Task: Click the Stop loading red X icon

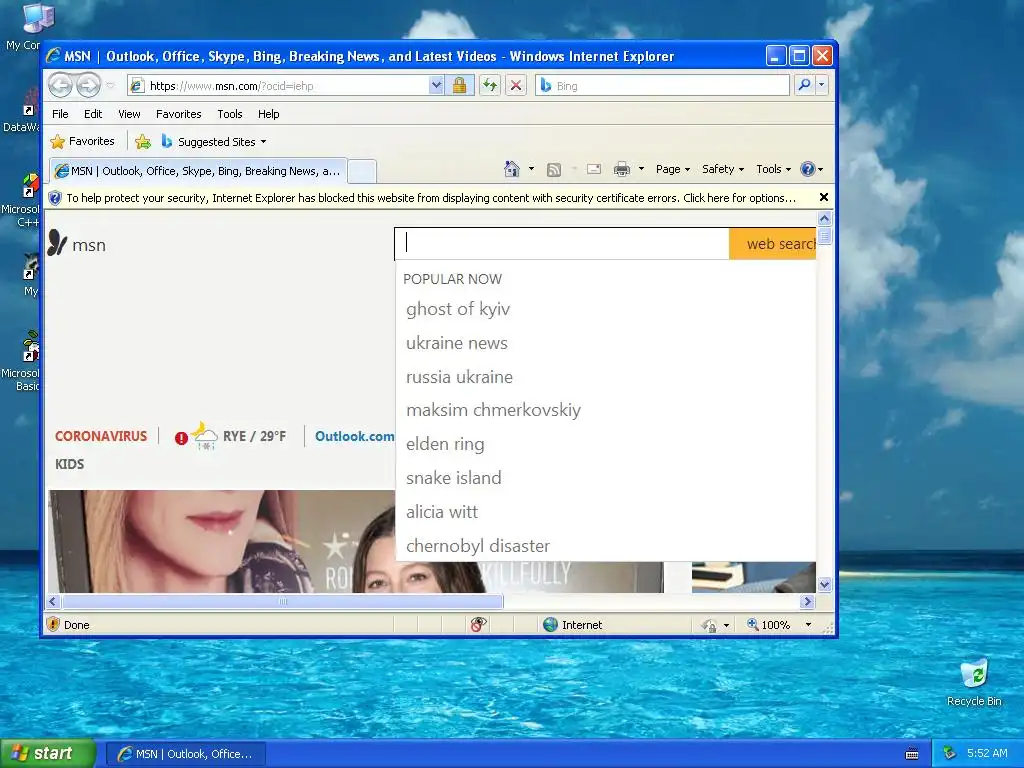Action: [516, 86]
